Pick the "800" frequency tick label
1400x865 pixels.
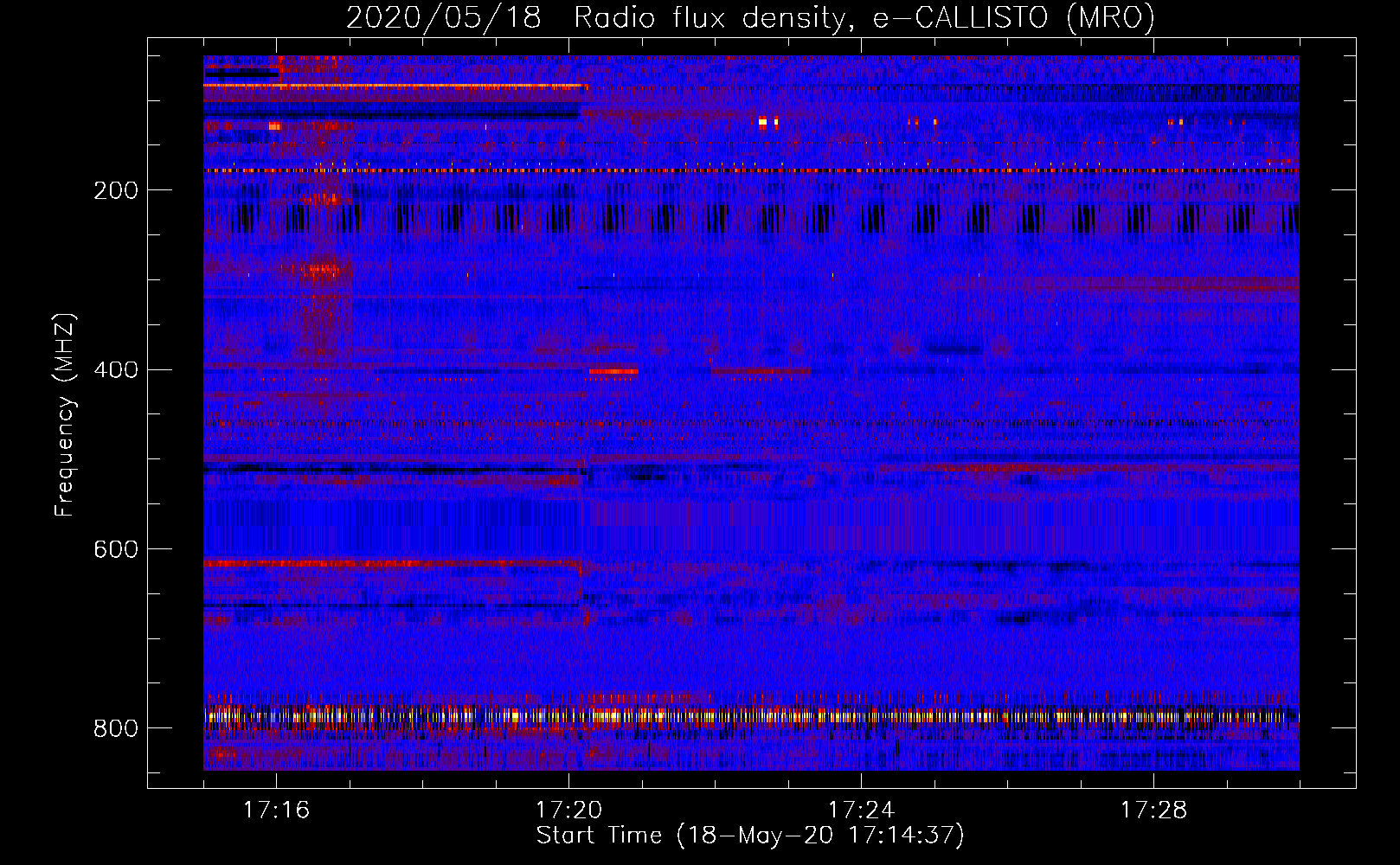[x=115, y=729]
